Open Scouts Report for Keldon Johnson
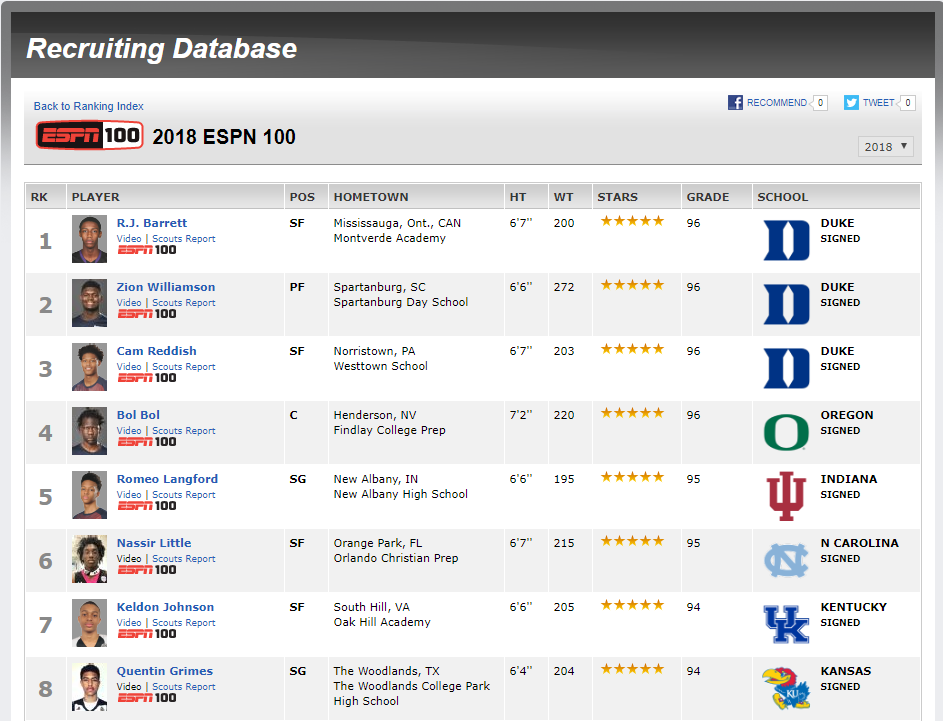The height and width of the screenshot is (721, 943). point(183,623)
